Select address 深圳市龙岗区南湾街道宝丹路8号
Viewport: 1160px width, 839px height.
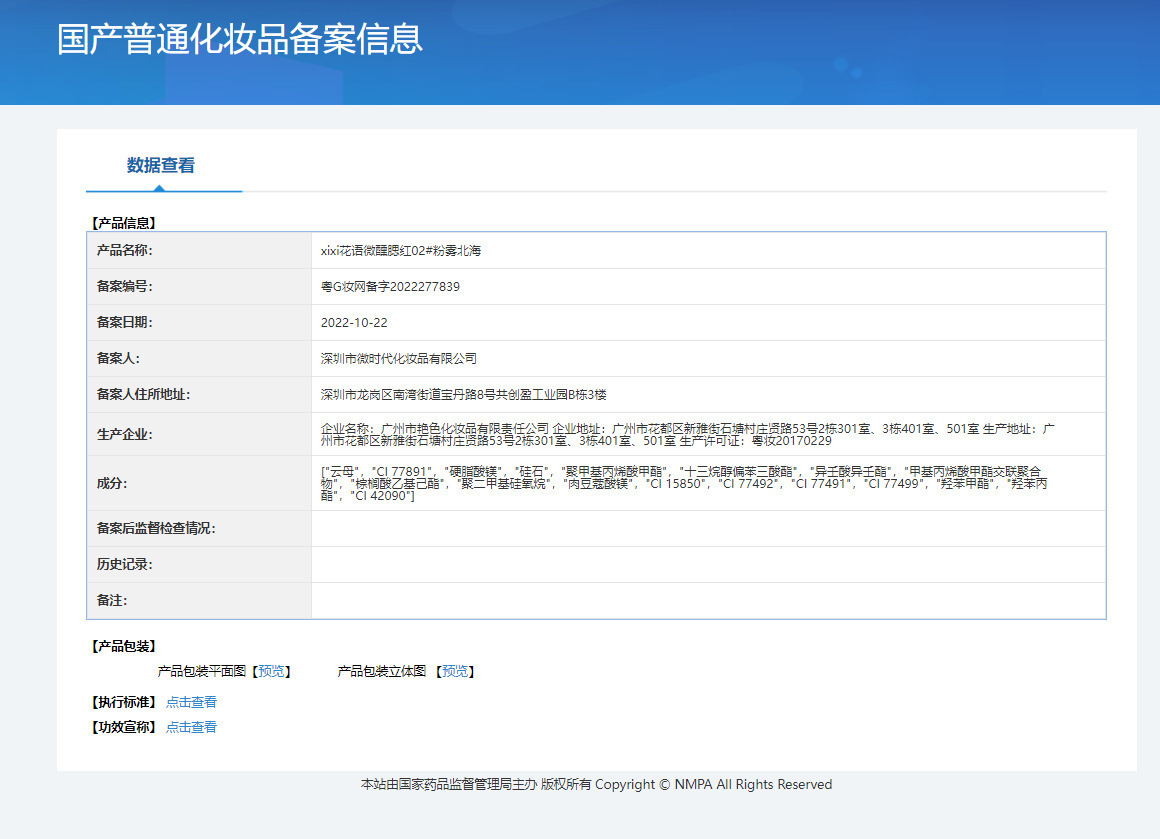point(408,394)
